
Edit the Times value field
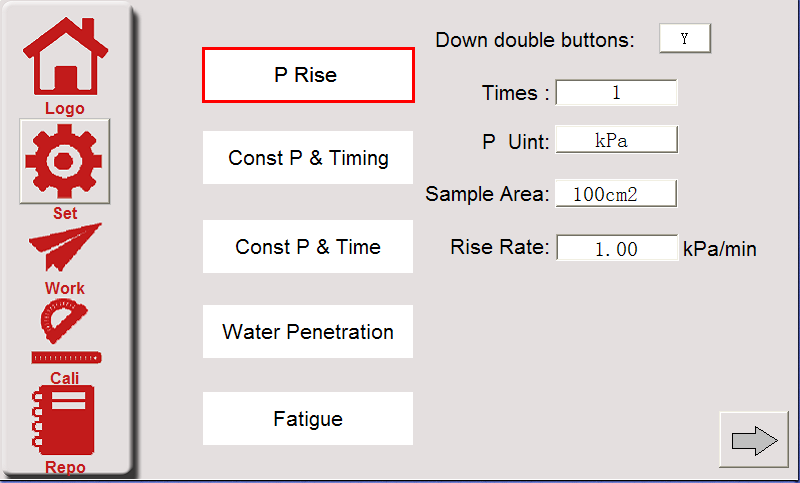point(616,92)
